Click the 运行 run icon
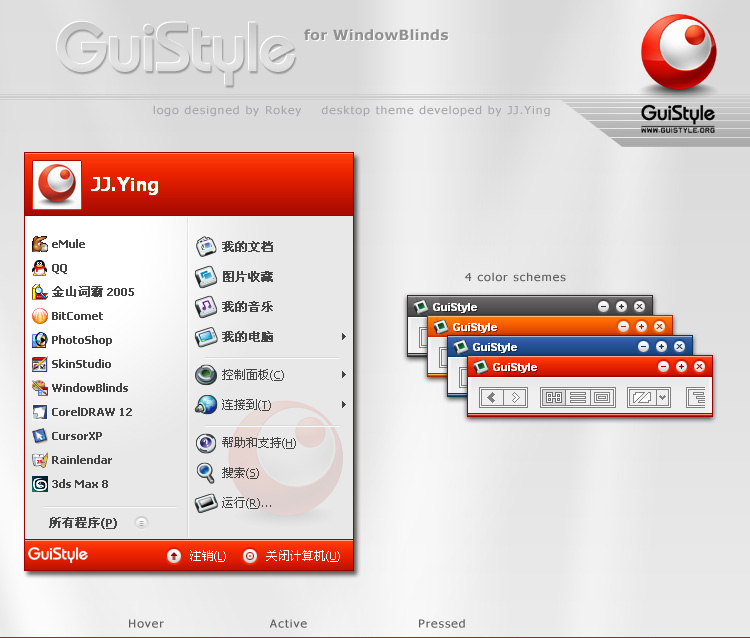The image size is (750, 638). coord(206,503)
